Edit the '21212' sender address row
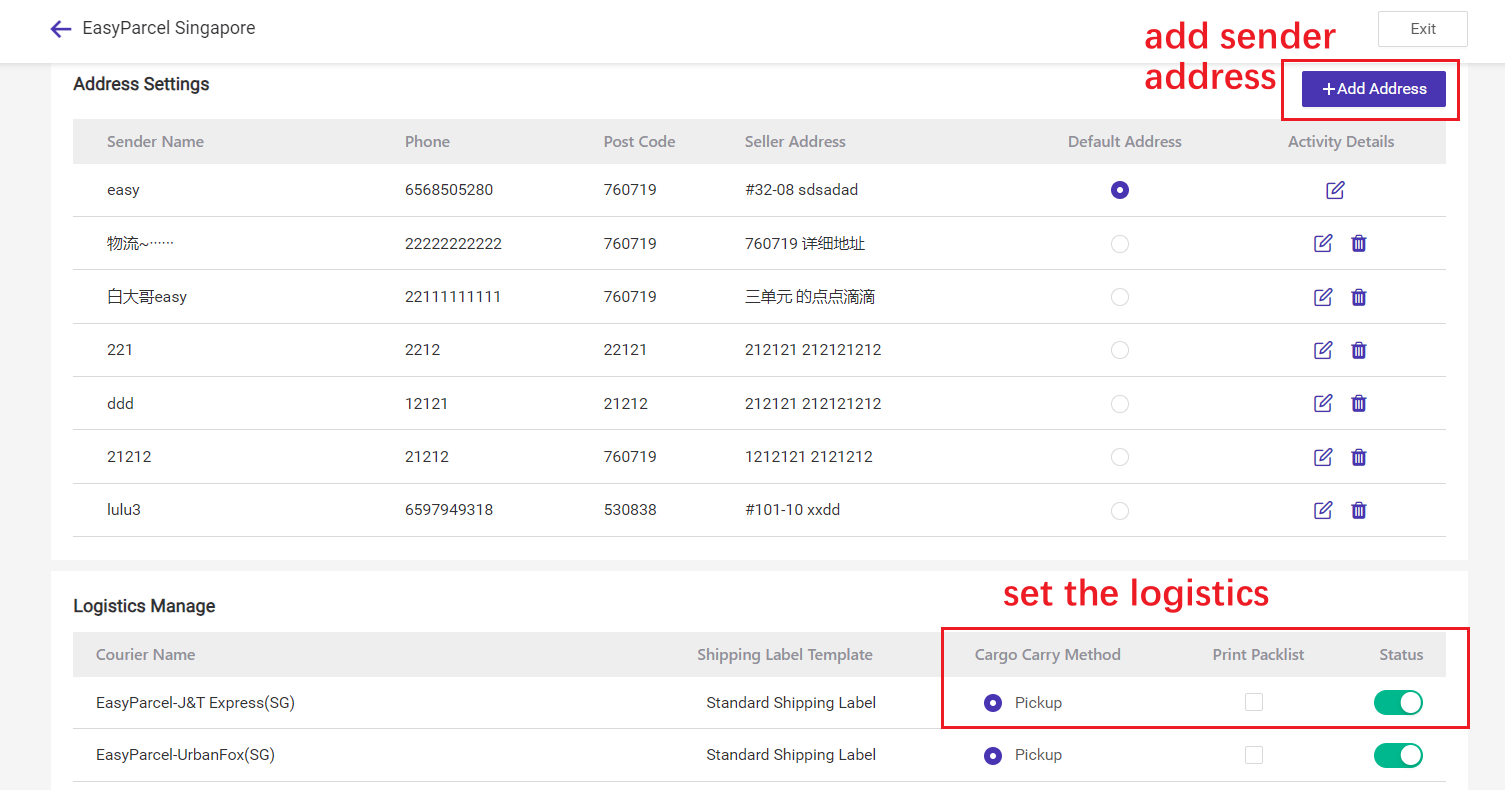 click(1323, 457)
